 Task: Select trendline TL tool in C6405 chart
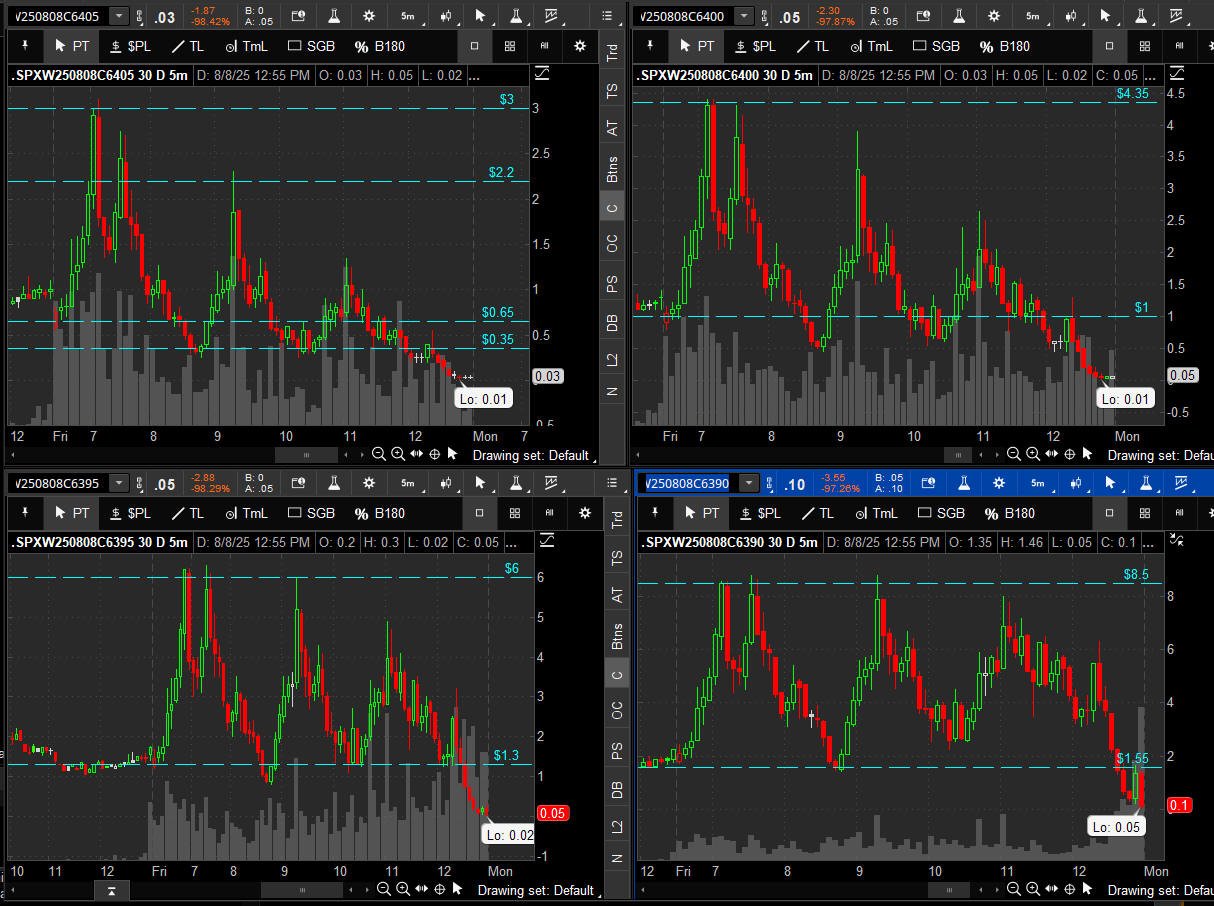(187, 46)
